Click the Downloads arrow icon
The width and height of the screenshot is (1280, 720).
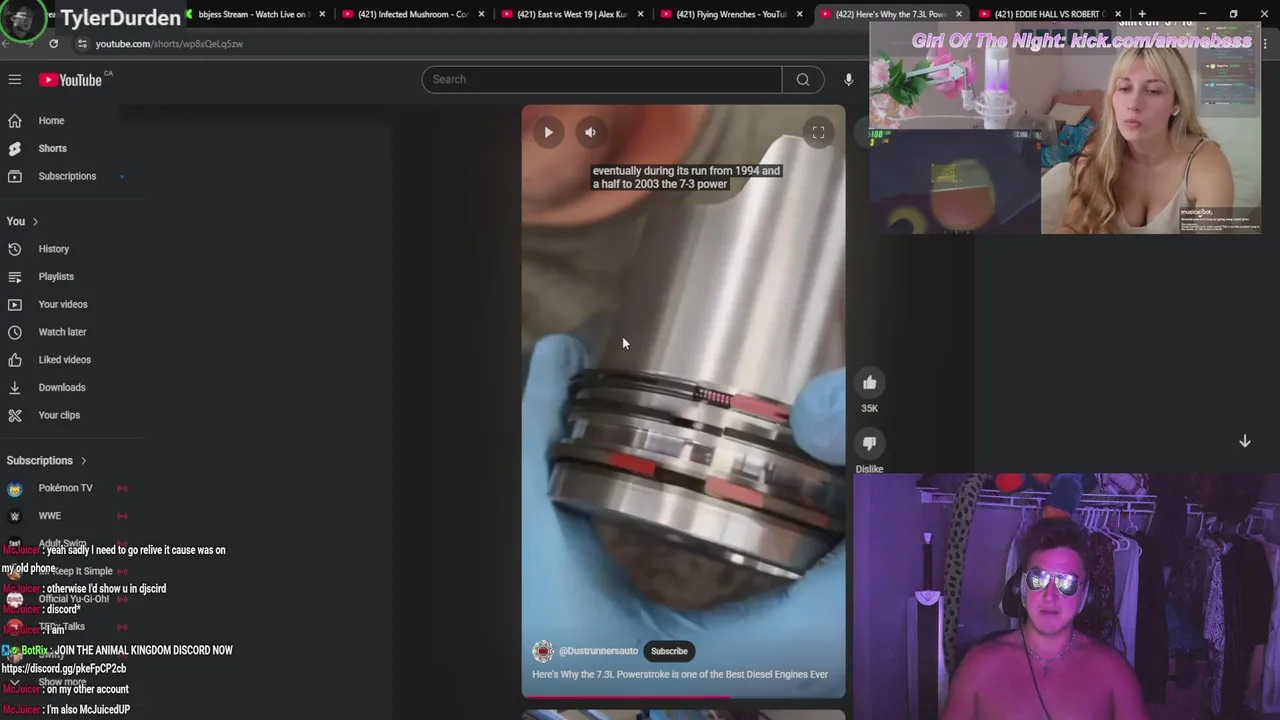(15, 387)
